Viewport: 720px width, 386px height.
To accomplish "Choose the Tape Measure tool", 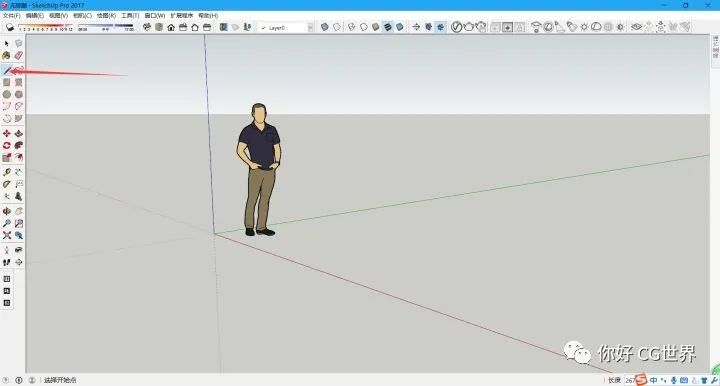I will pyautogui.click(x=6, y=173).
